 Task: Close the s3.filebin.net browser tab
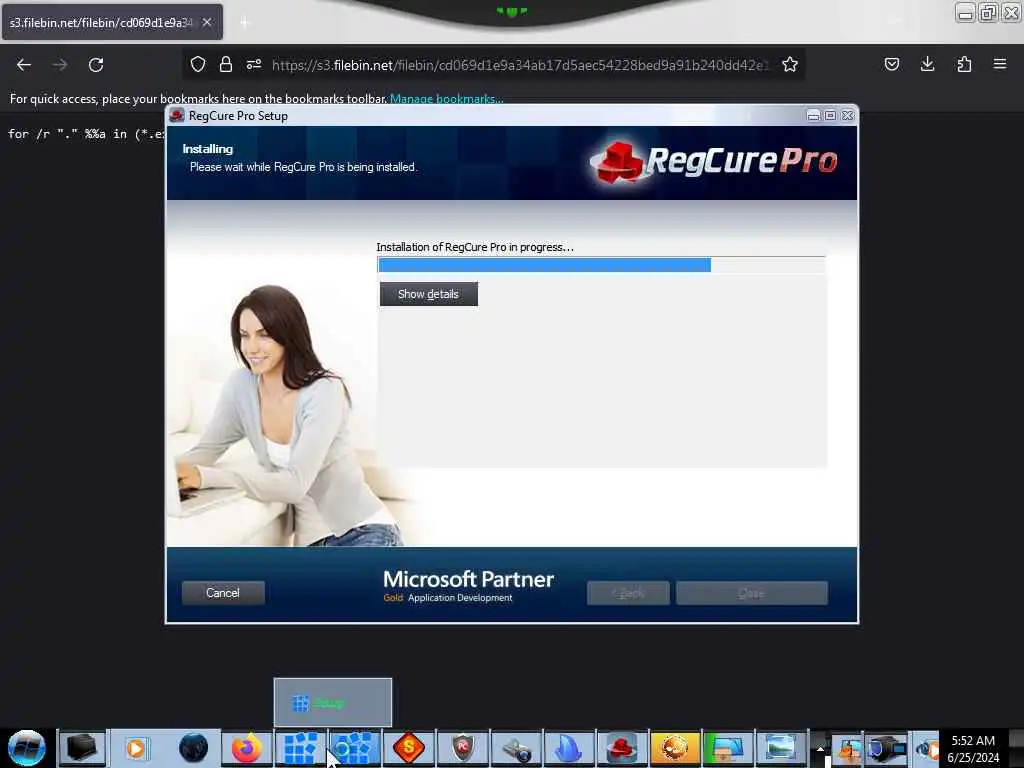coord(207,22)
